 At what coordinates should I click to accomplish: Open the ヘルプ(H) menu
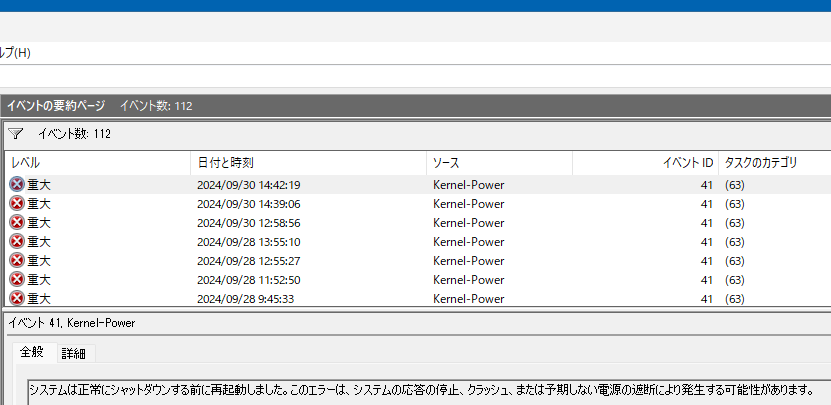(x=15, y=53)
